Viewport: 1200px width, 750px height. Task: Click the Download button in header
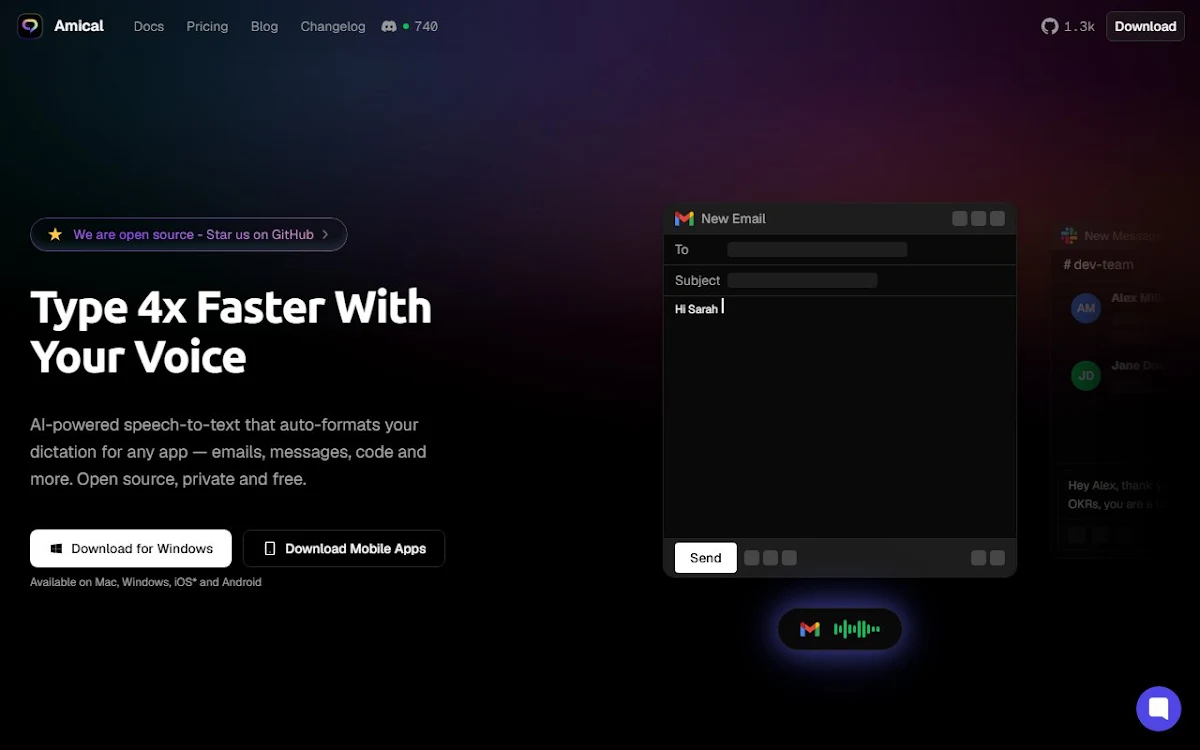click(x=1145, y=26)
